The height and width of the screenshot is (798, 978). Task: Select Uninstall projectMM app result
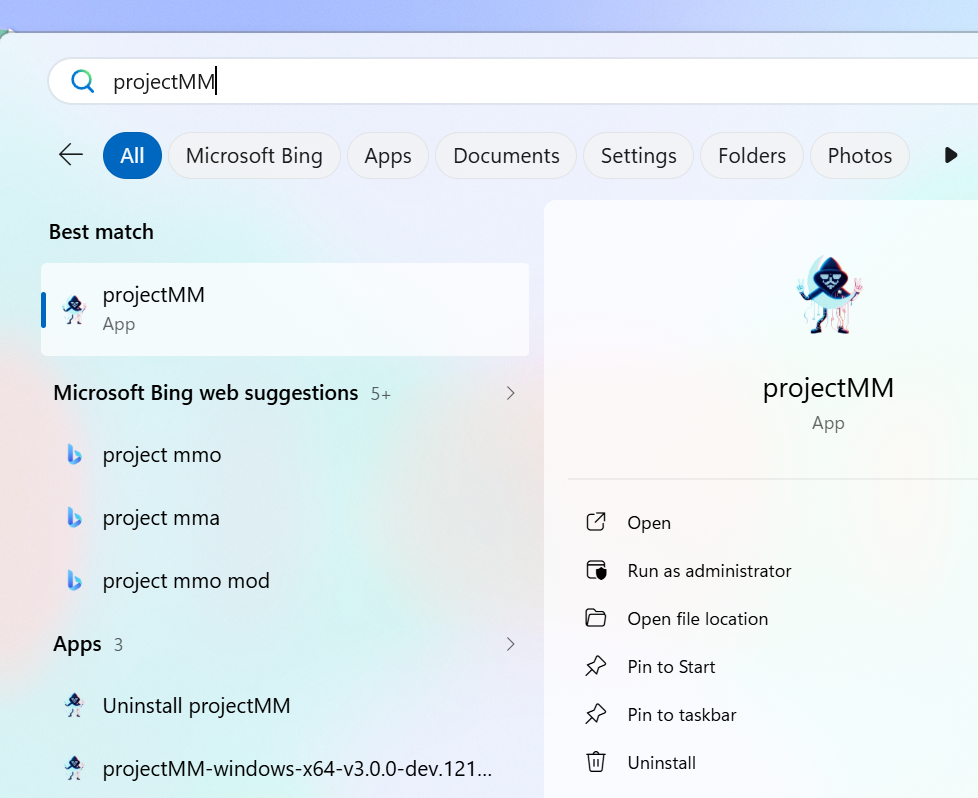285,706
